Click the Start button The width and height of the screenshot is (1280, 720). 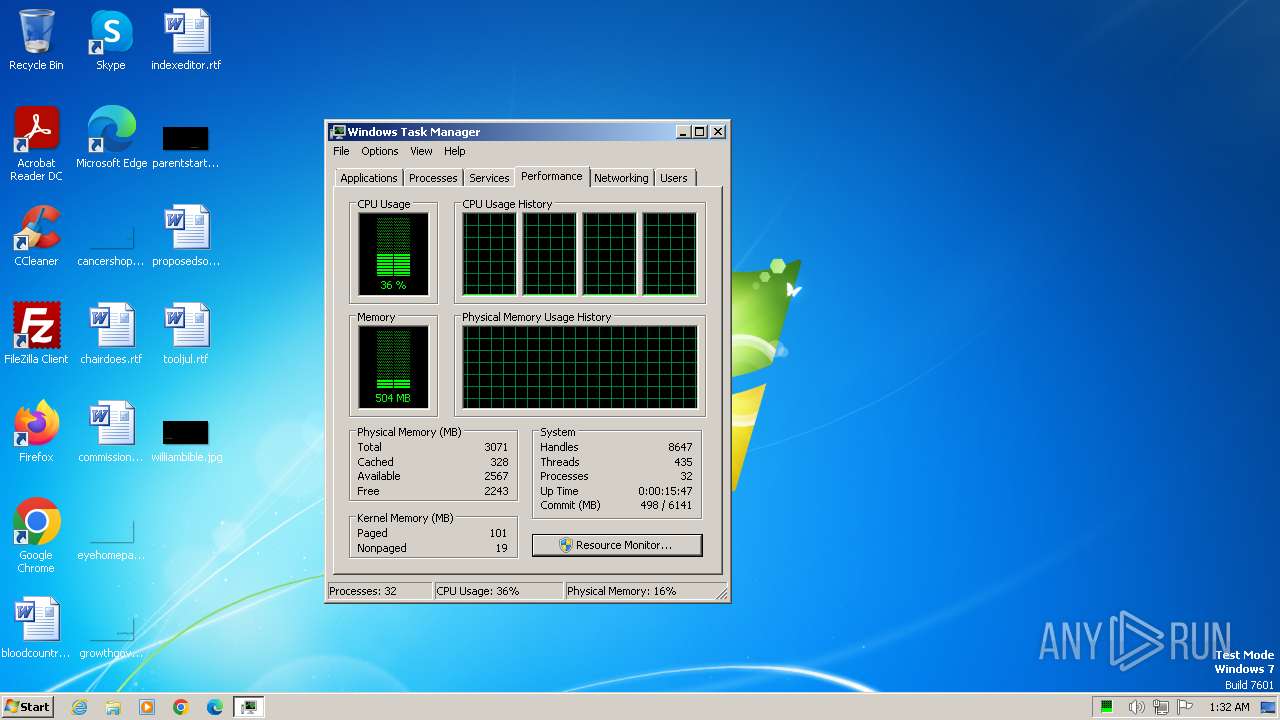[x=28, y=707]
